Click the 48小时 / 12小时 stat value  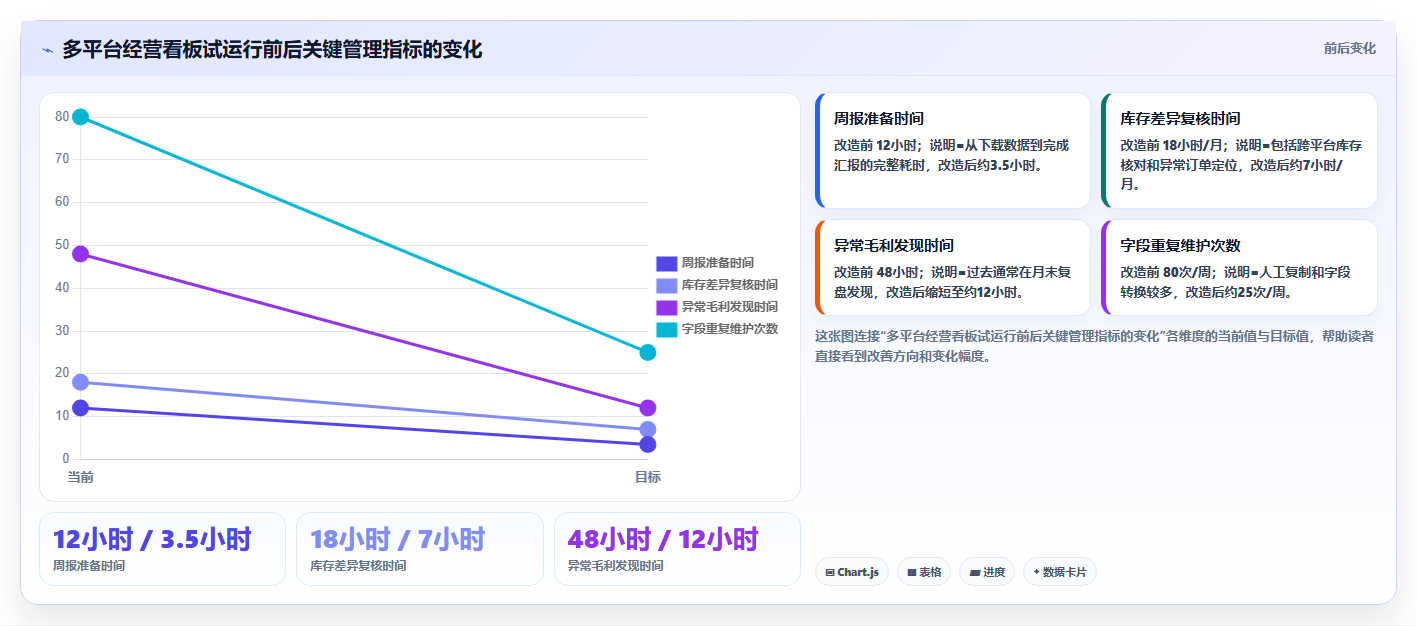[663, 539]
